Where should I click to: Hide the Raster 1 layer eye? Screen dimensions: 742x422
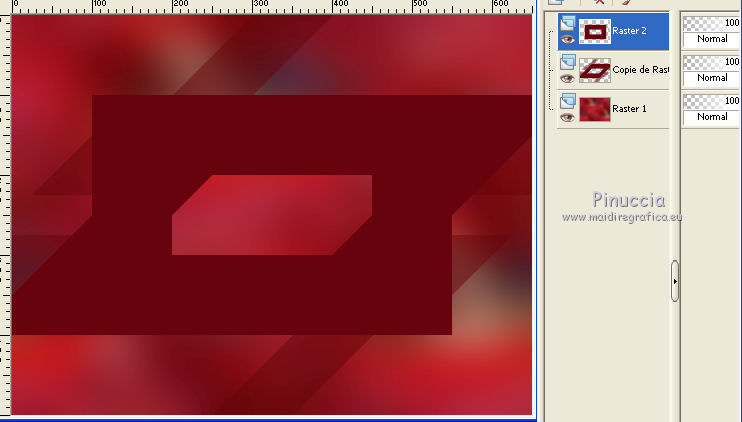pos(567,117)
